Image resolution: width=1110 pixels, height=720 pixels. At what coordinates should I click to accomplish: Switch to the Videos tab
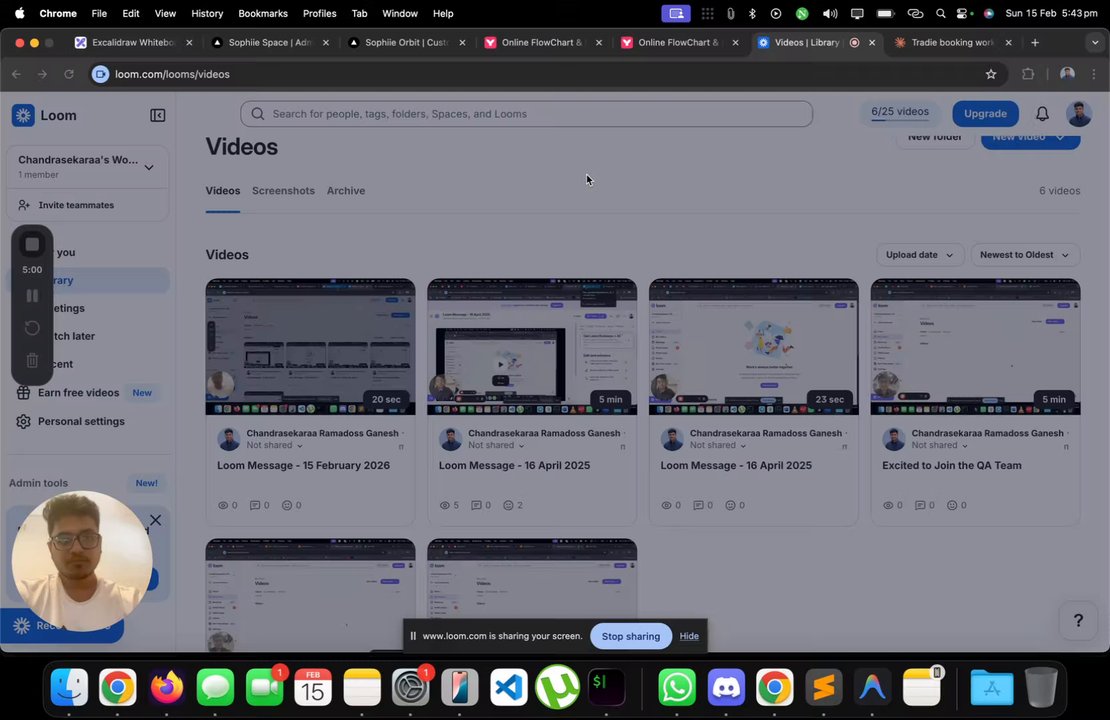pyautogui.click(x=222, y=191)
